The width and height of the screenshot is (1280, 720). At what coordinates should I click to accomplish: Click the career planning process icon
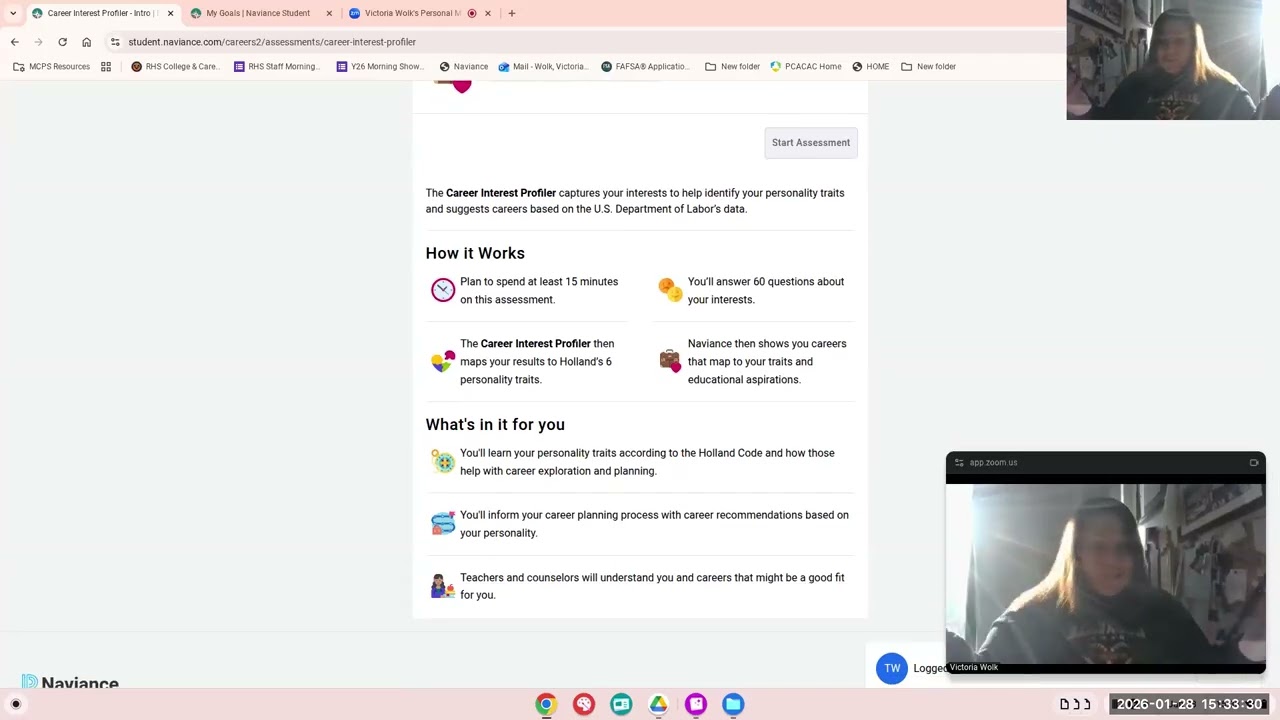coord(443,523)
